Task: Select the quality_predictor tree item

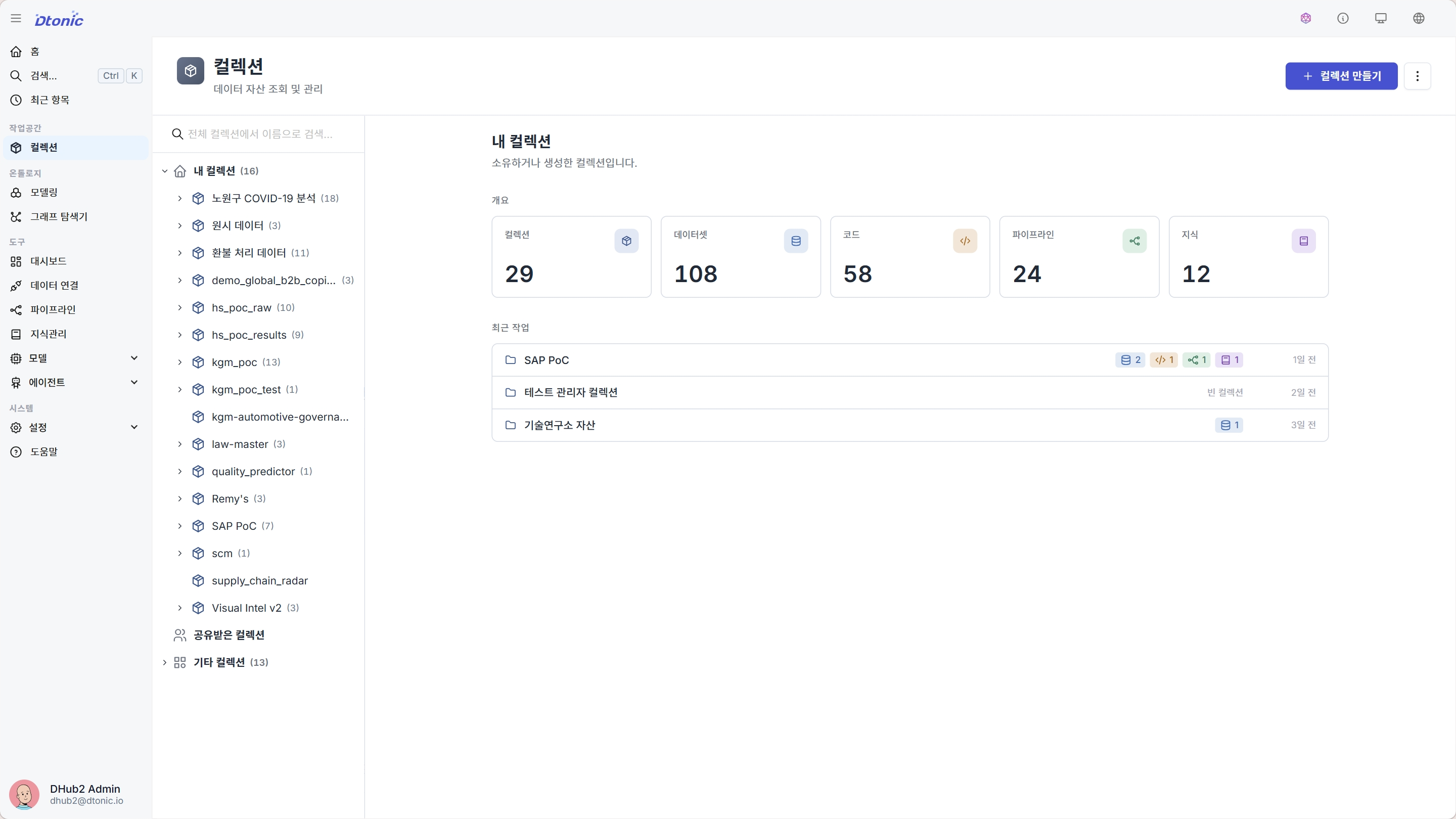Action: tap(253, 471)
